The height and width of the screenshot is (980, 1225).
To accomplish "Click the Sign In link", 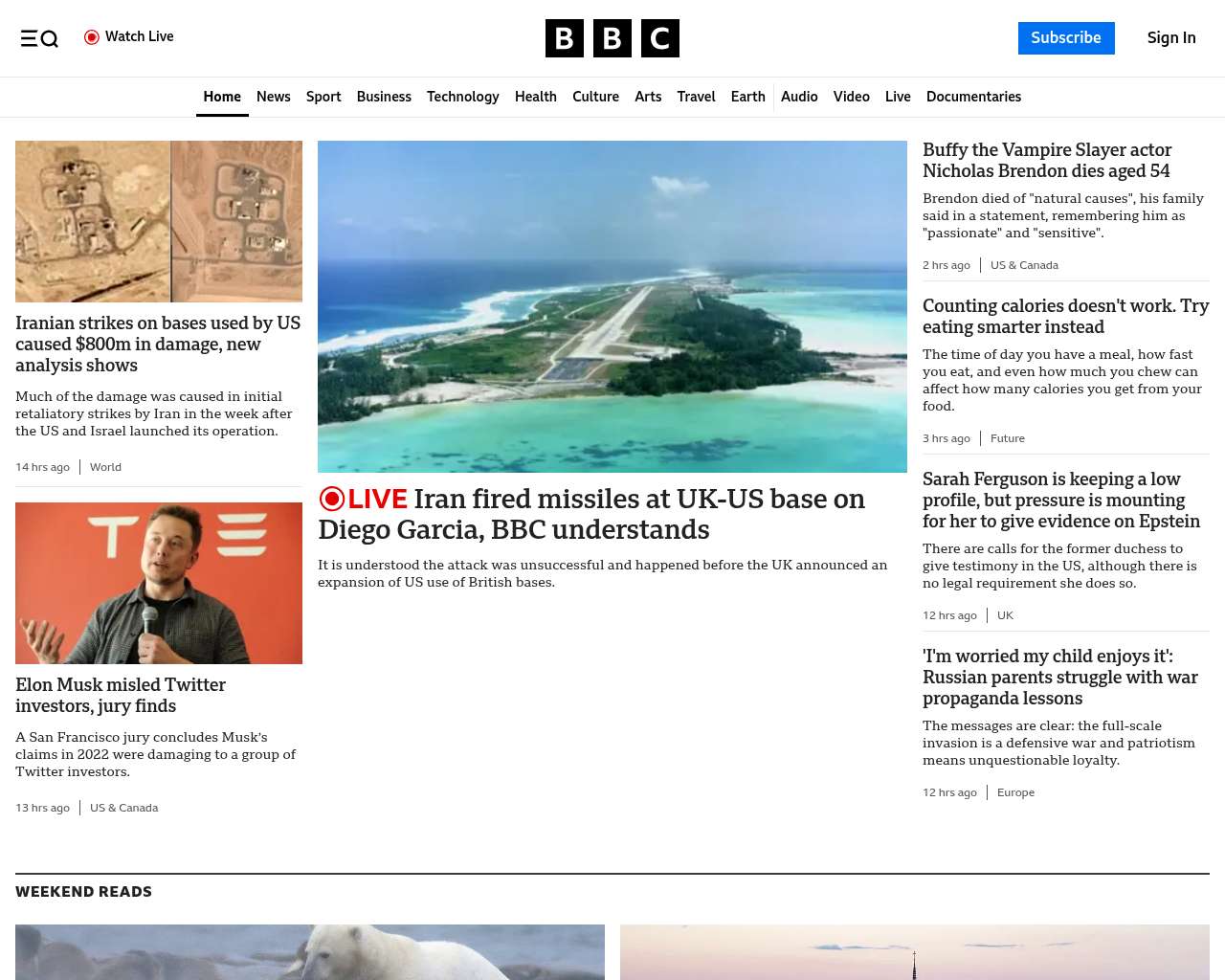I will 1171,38.
